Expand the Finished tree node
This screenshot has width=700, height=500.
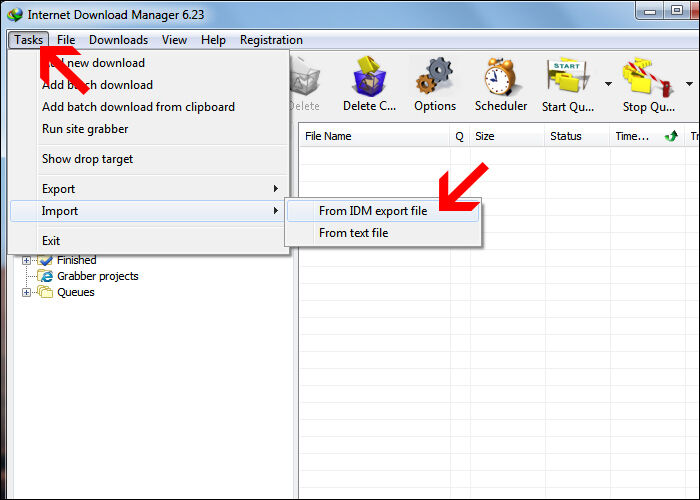click(x=26, y=260)
